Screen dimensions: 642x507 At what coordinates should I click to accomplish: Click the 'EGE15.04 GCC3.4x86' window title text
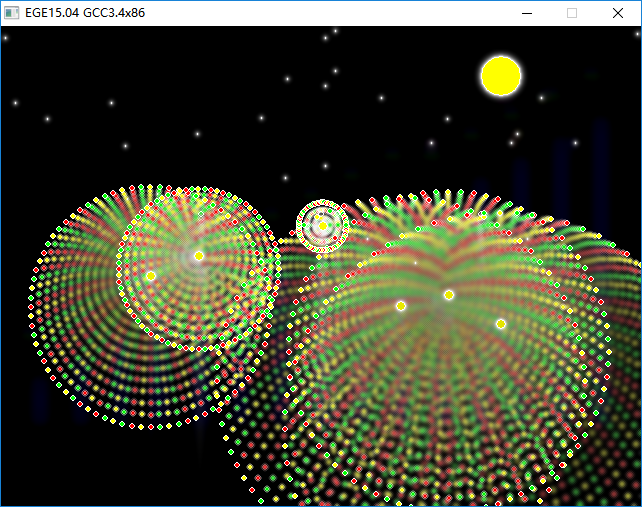(85, 13)
